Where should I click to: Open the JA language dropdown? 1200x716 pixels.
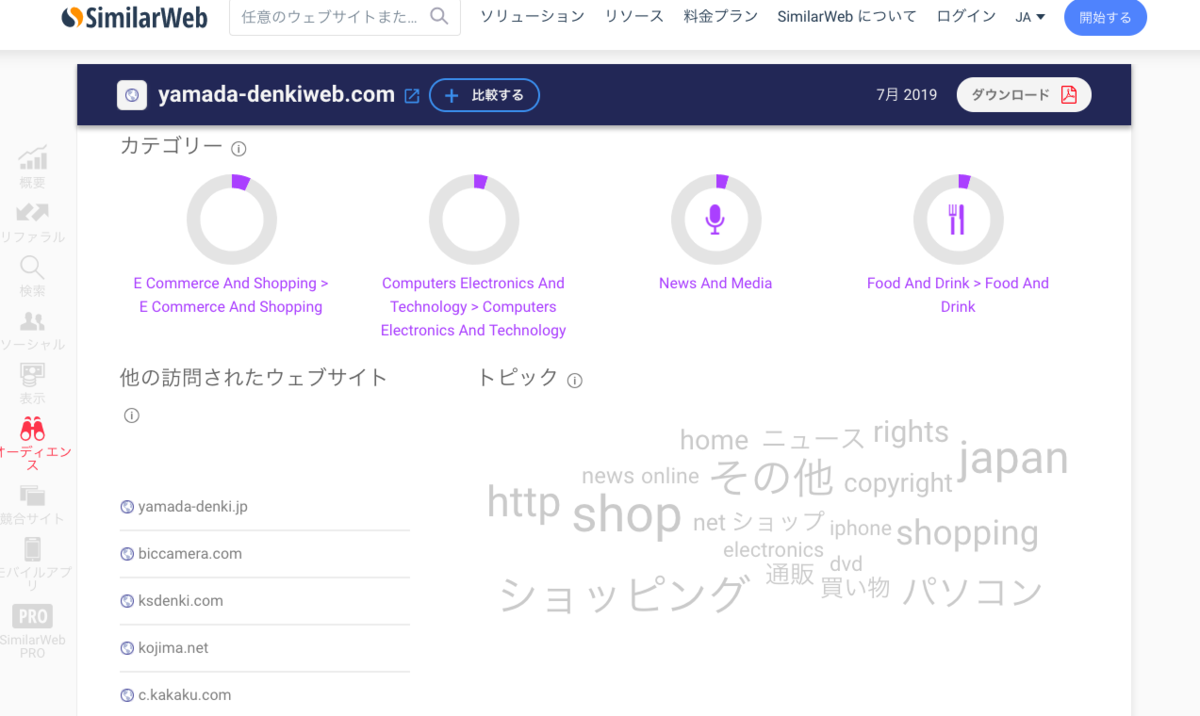[1030, 16]
